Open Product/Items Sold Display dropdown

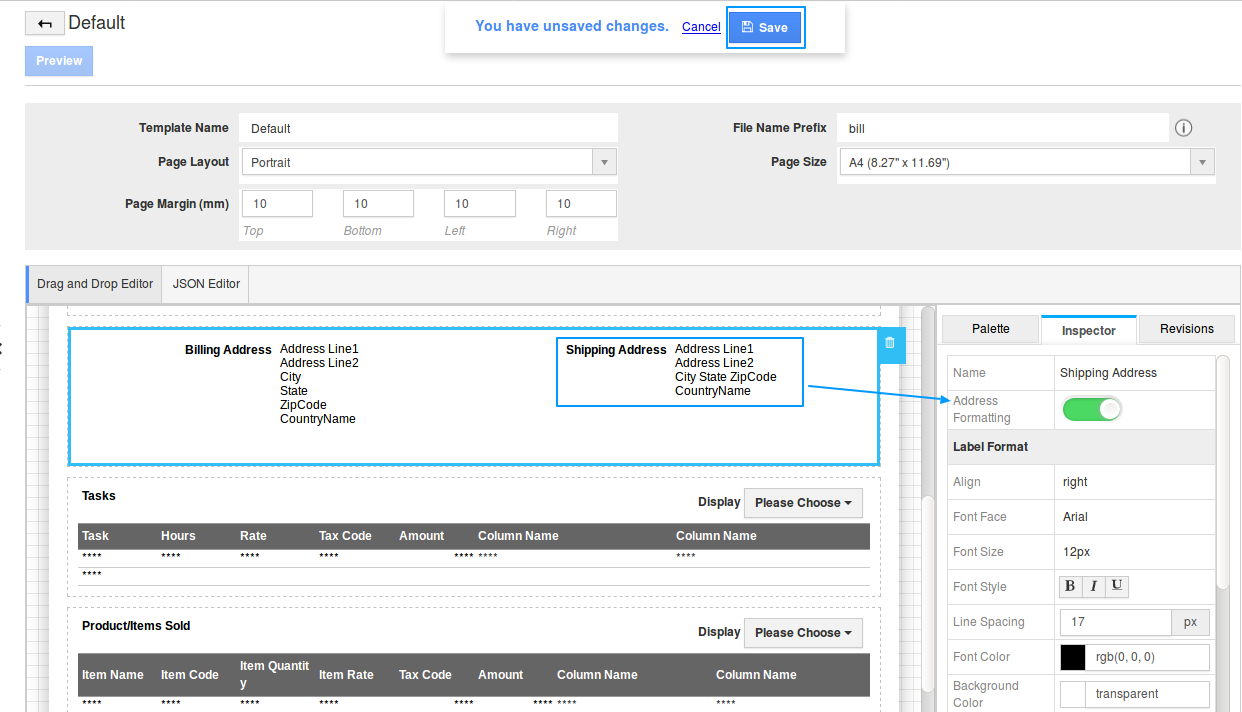803,633
